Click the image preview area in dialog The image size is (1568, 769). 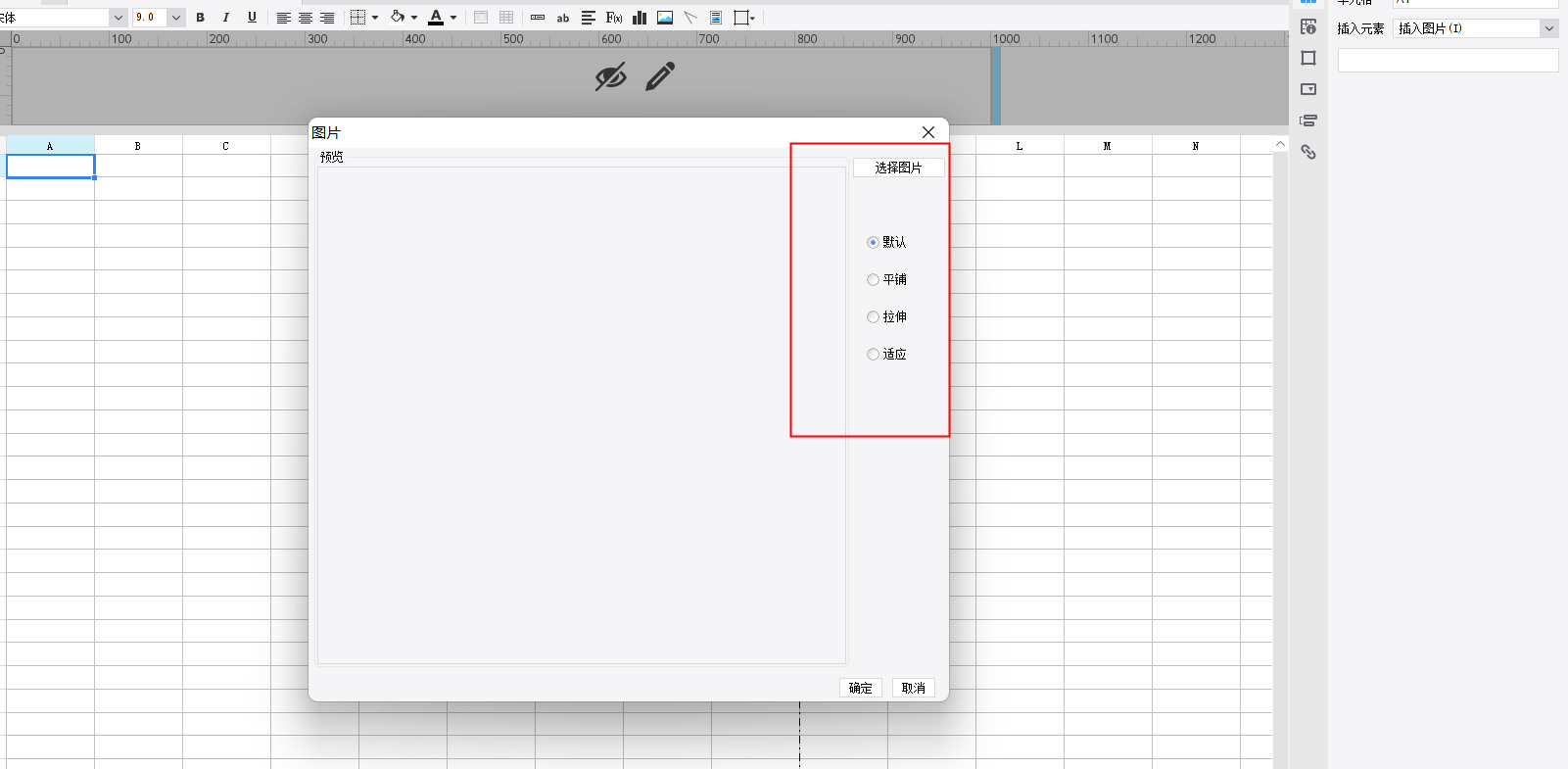tap(582, 415)
